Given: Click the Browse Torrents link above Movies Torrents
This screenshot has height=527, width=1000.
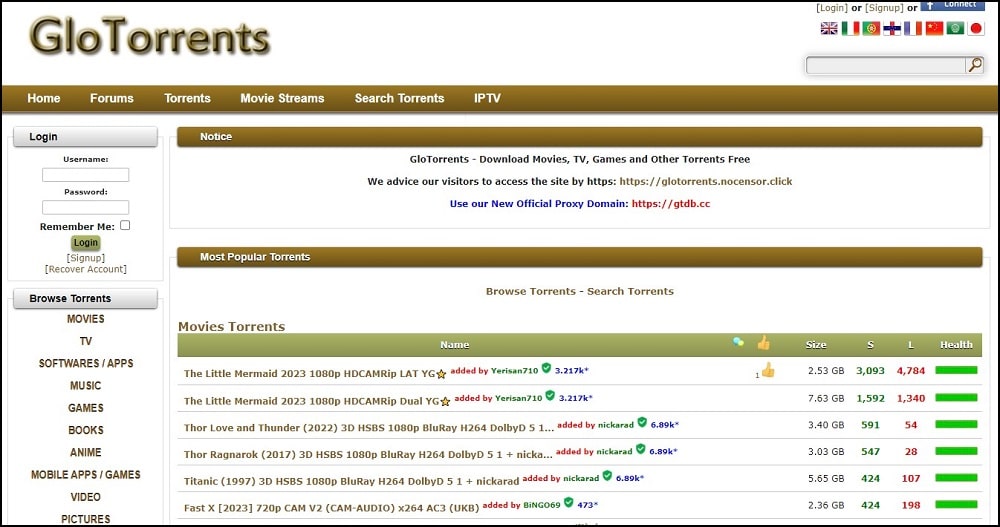Looking at the screenshot, I should click(x=531, y=291).
